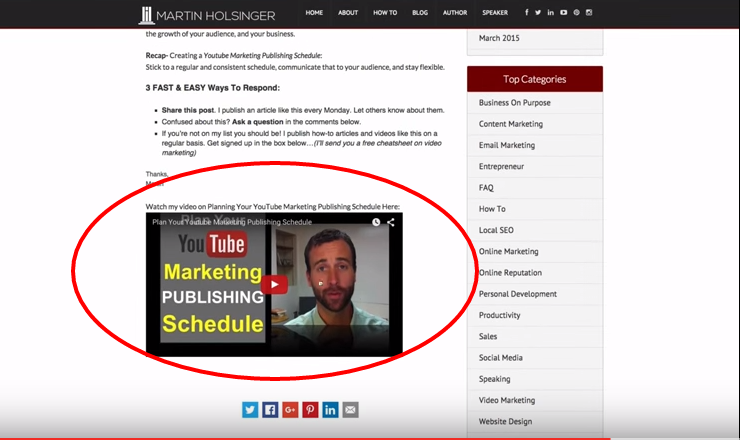This screenshot has height=440, width=740.
Task: Click the 3 FAST & EASY Ways heading
Action: (x=212, y=88)
